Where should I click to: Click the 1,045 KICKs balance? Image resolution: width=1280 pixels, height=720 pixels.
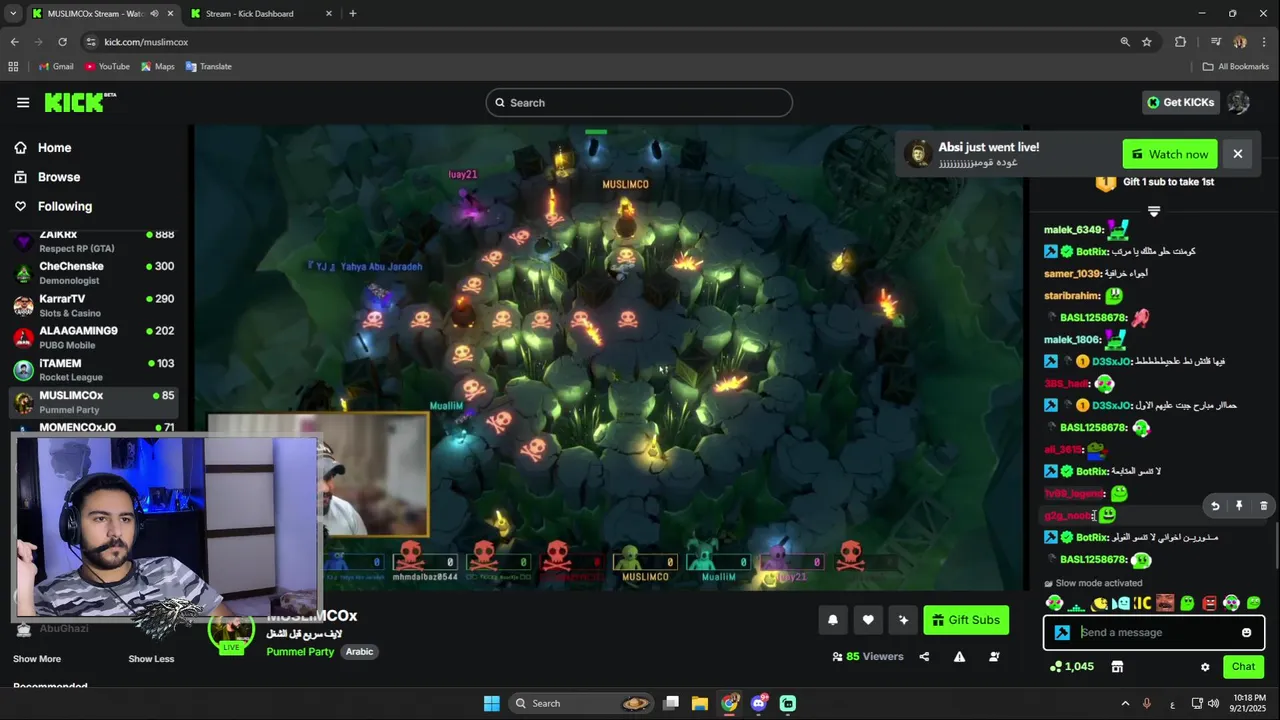(x=1071, y=667)
